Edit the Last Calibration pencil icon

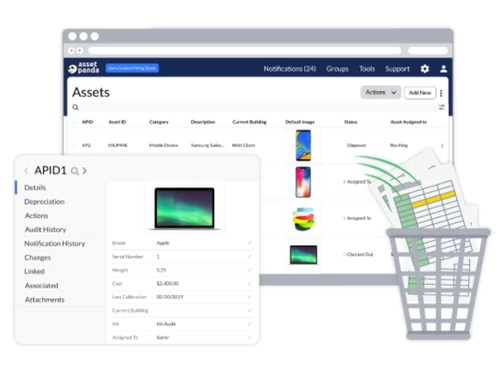(249, 297)
